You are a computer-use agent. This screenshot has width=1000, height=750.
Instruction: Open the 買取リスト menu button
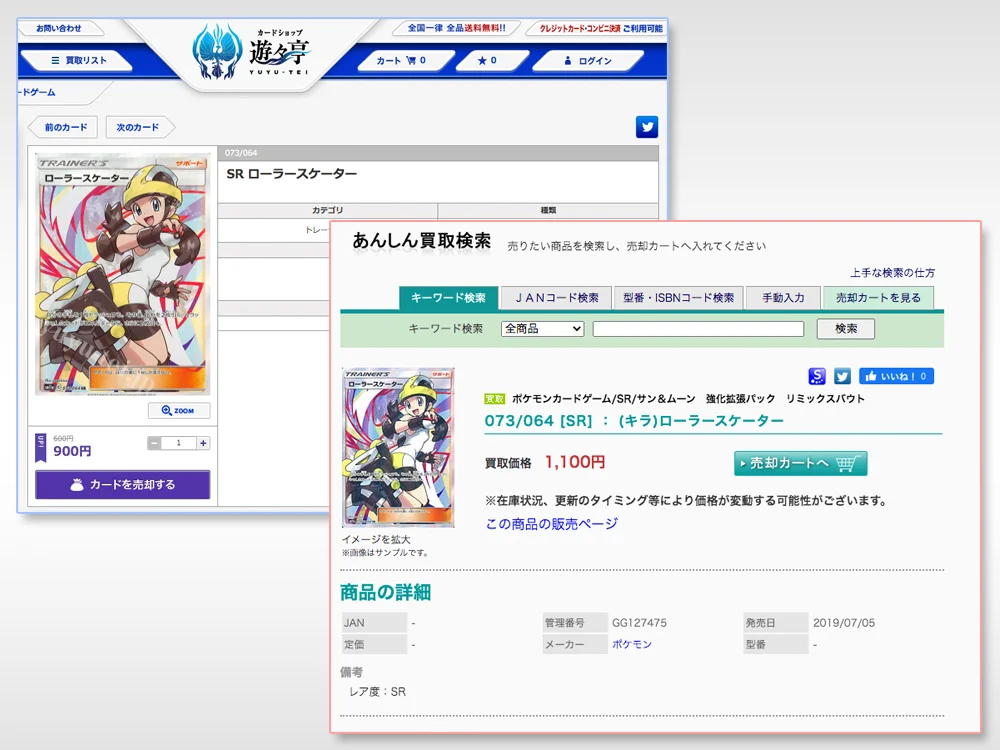point(78,61)
